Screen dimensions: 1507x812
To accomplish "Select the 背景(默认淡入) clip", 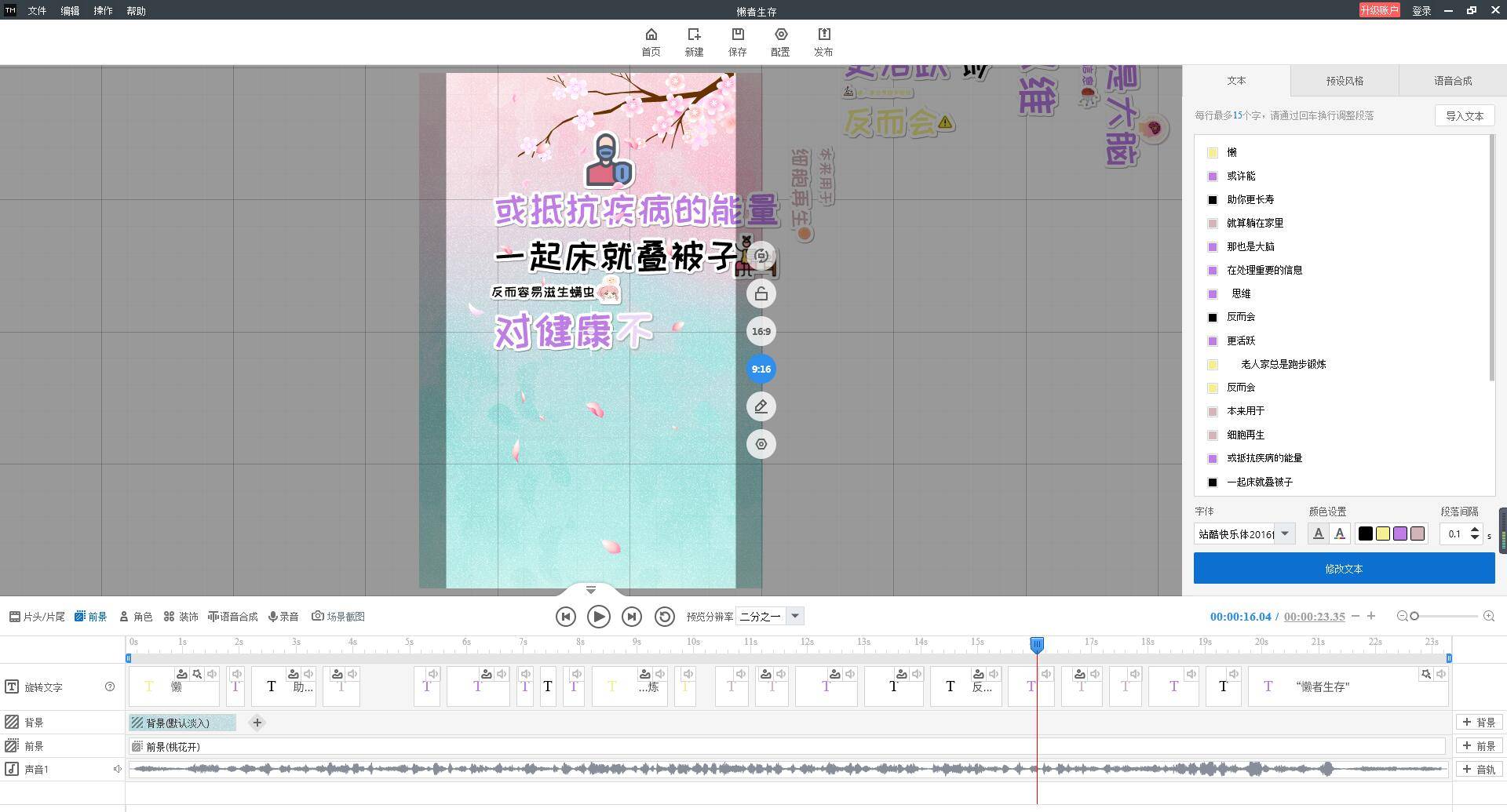I will pyautogui.click(x=182, y=723).
